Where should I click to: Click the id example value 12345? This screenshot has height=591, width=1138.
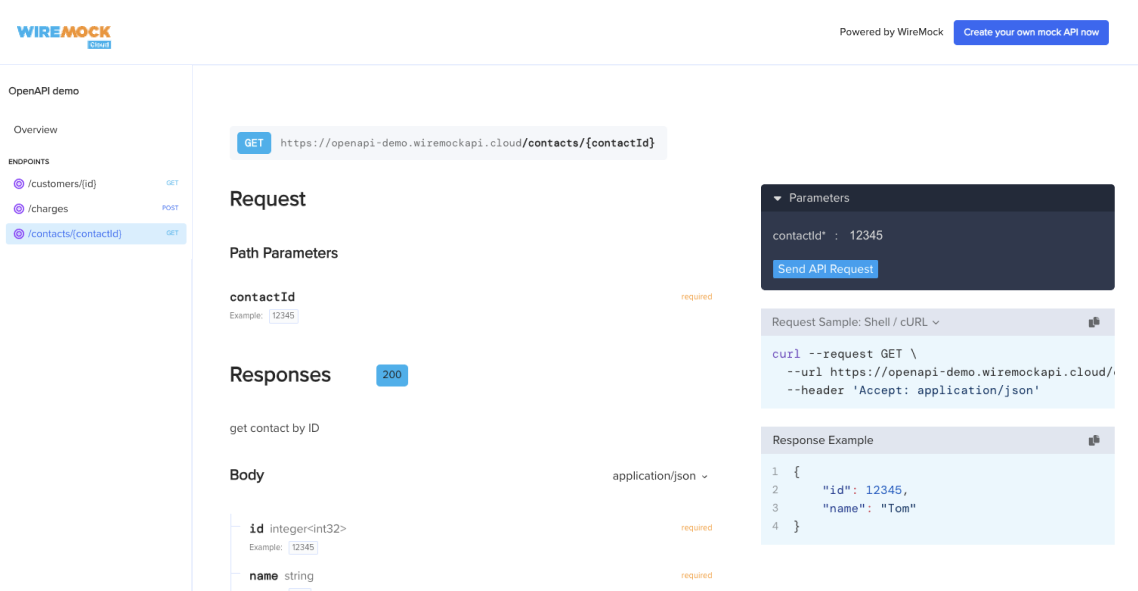coord(303,547)
